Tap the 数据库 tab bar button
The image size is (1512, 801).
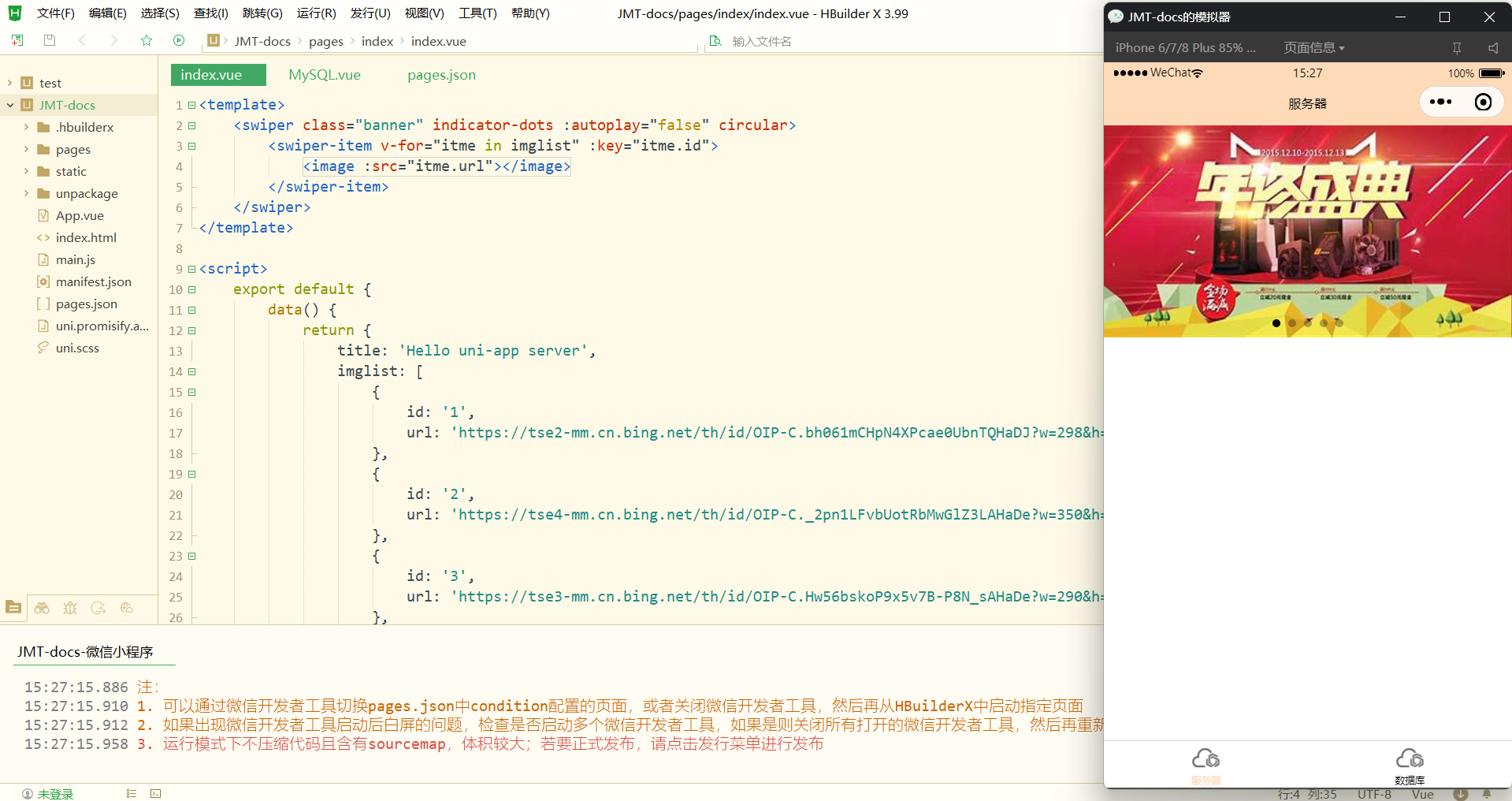[1409, 766]
